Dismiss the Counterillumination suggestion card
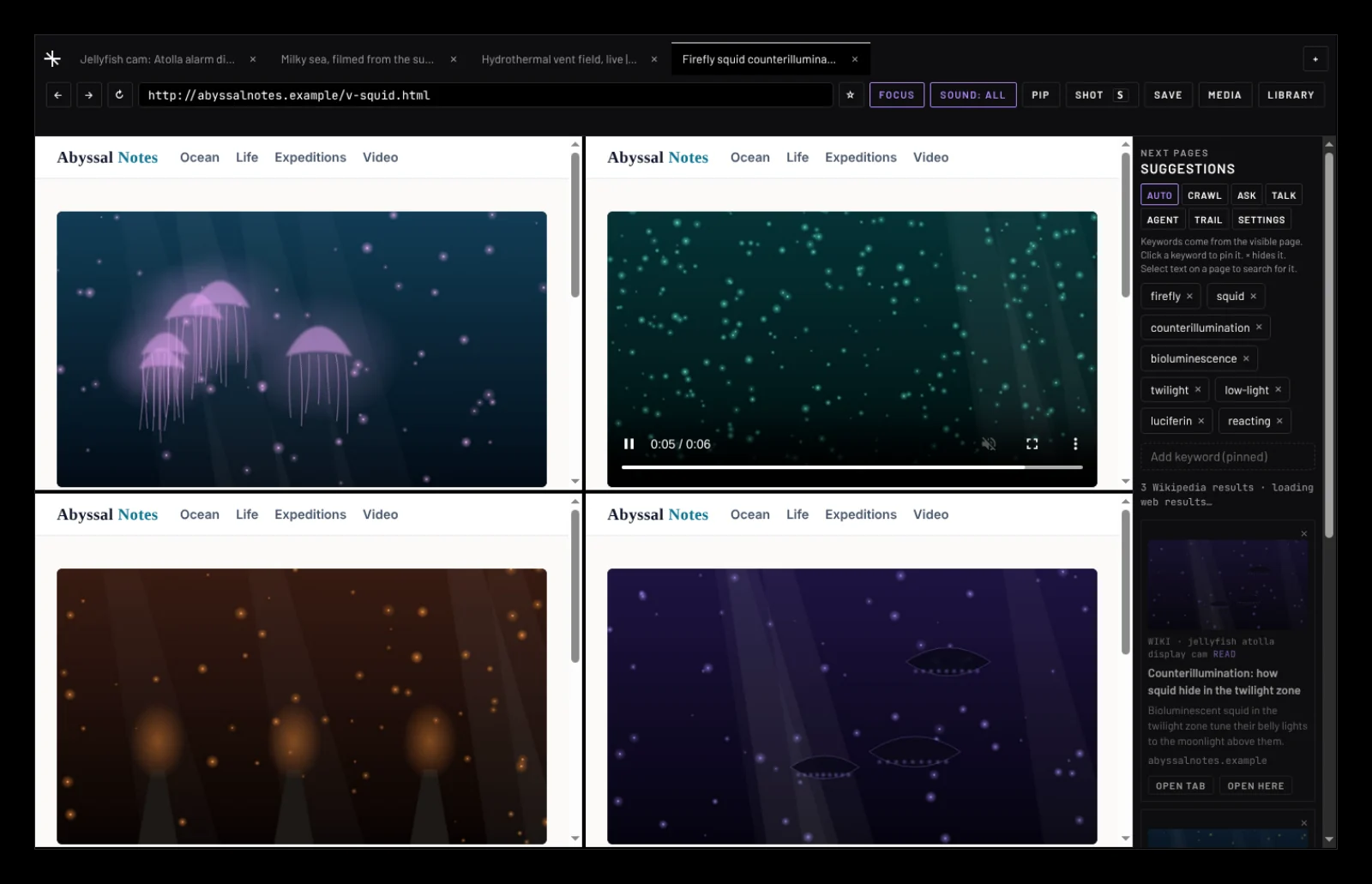1372x884 pixels. (1304, 533)
